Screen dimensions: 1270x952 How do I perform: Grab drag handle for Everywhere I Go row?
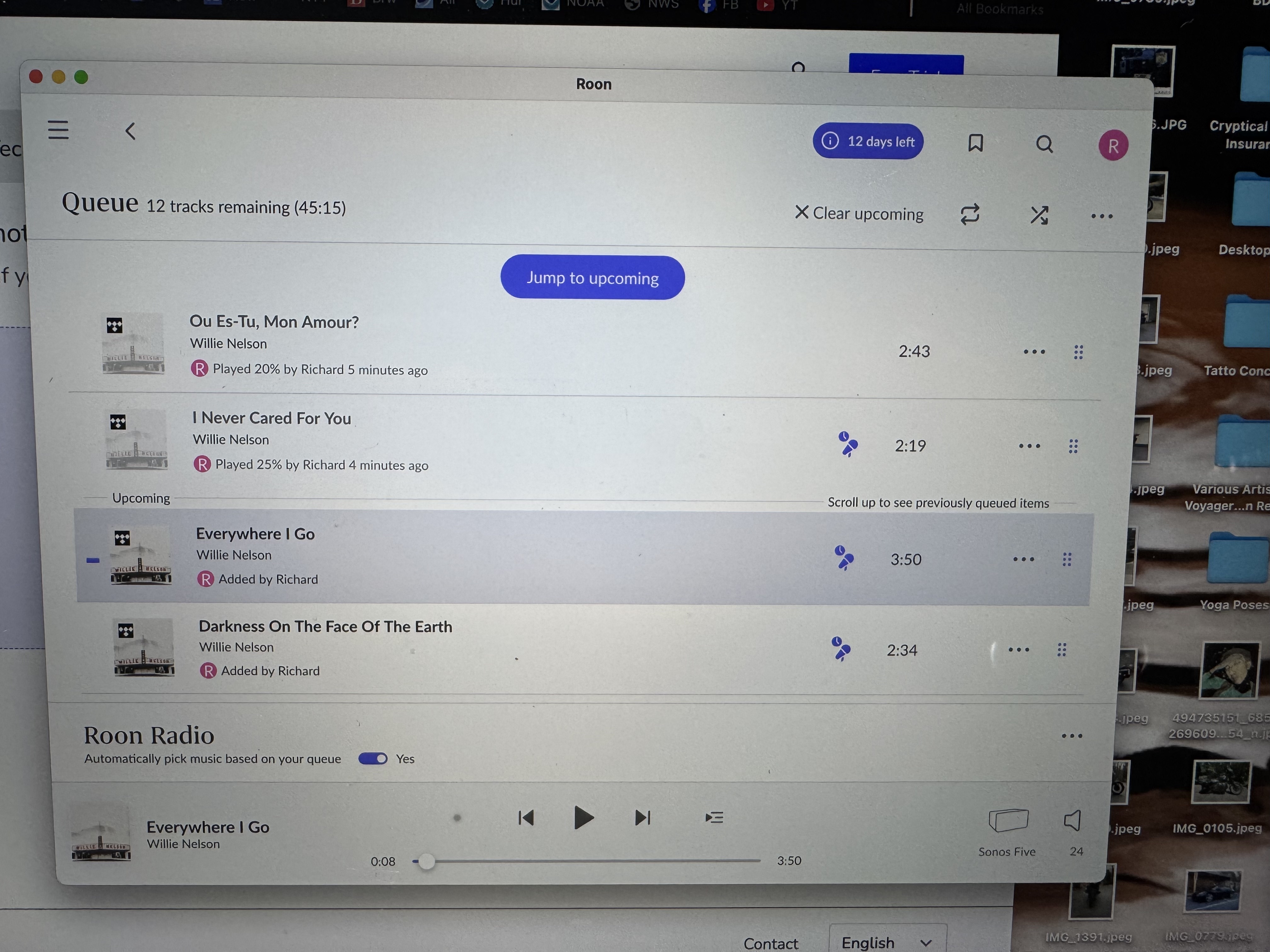click(1066, 559)
